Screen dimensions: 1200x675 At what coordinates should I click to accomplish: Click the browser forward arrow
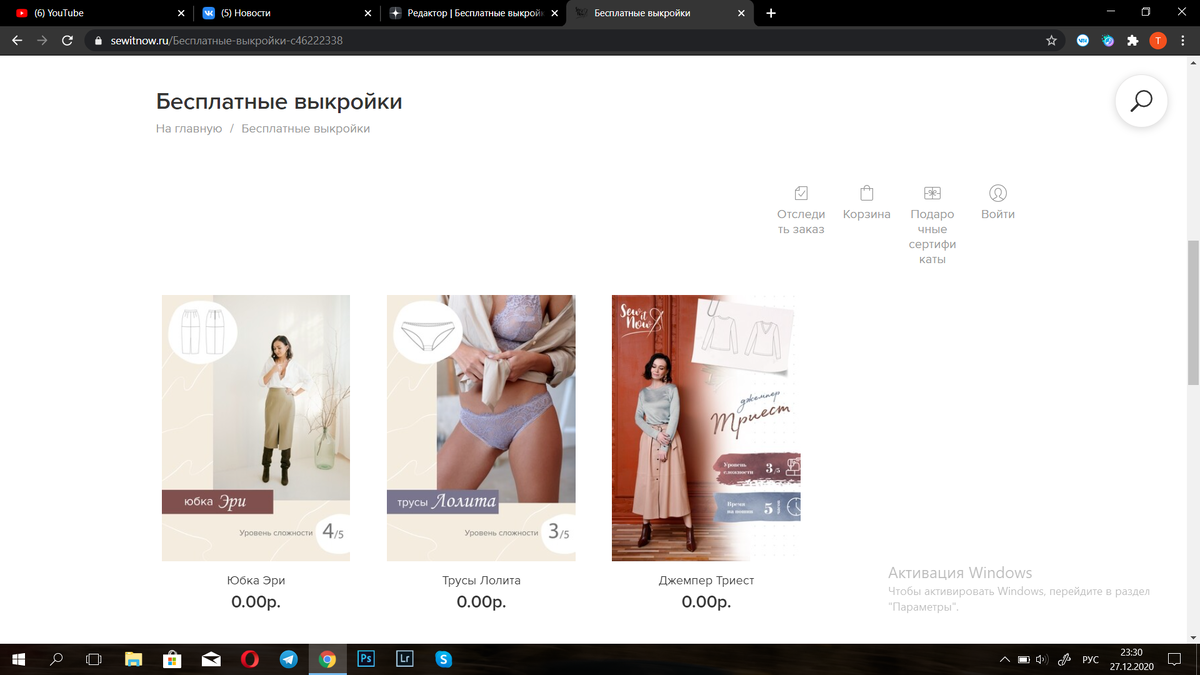click(x=42, y=41)
